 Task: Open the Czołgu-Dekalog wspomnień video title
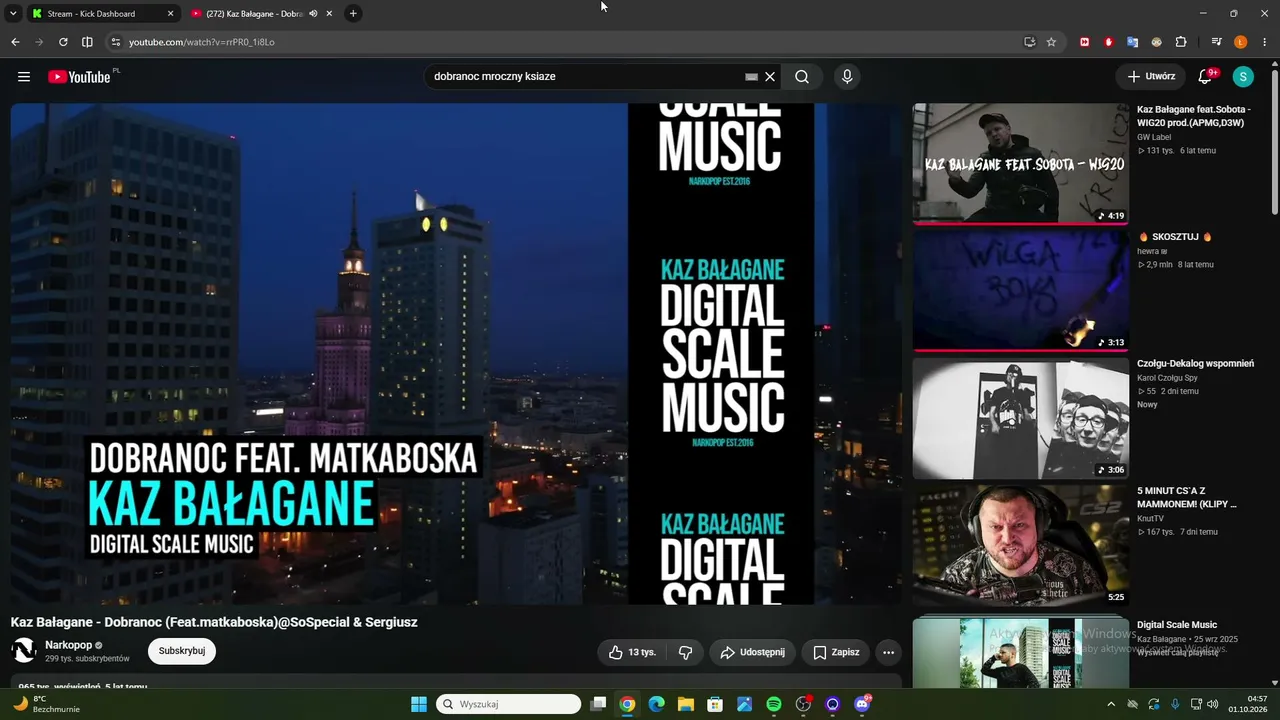click(x=1195, y=364)
